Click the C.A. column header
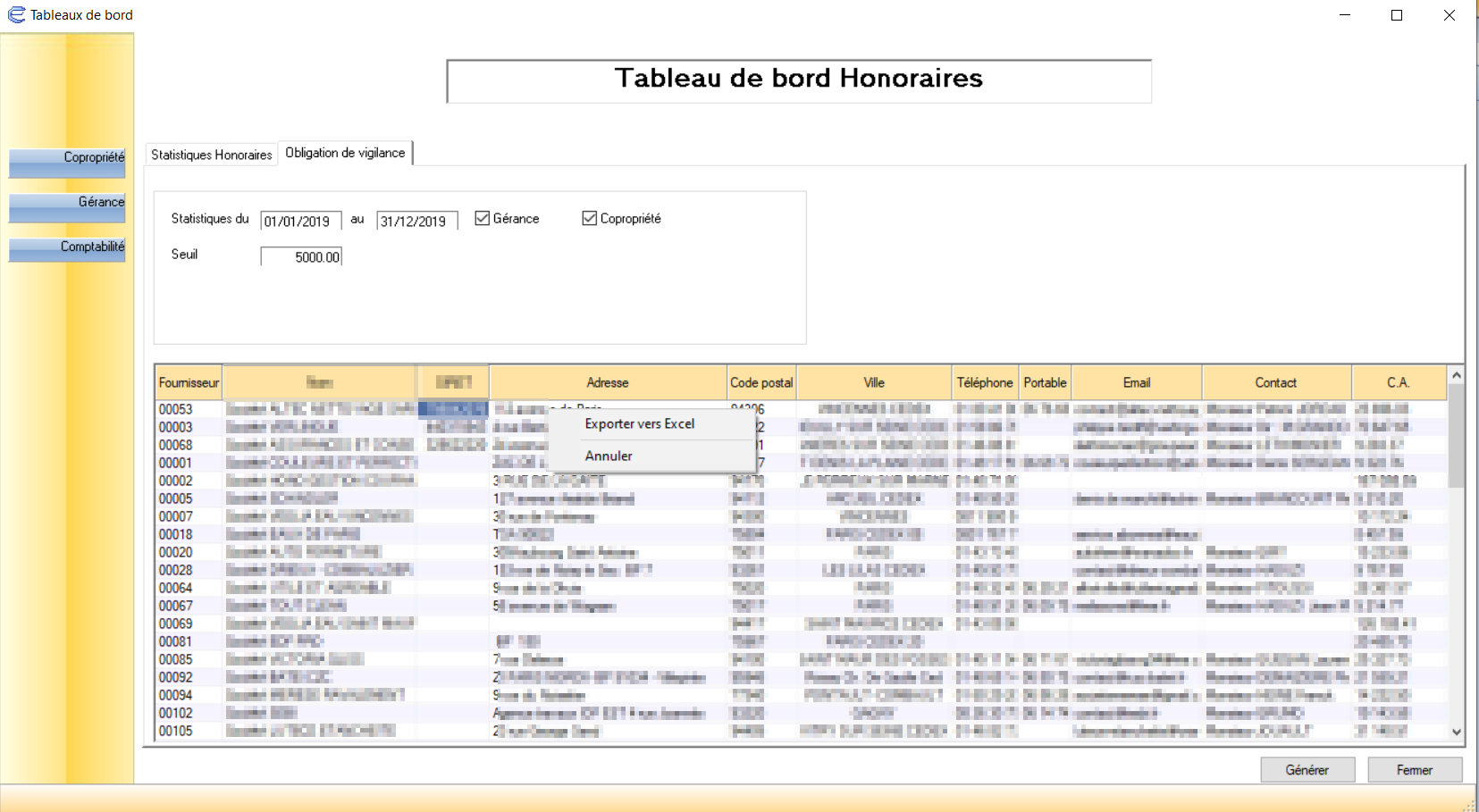1479x812 pixels. (x=1399, y=382)
